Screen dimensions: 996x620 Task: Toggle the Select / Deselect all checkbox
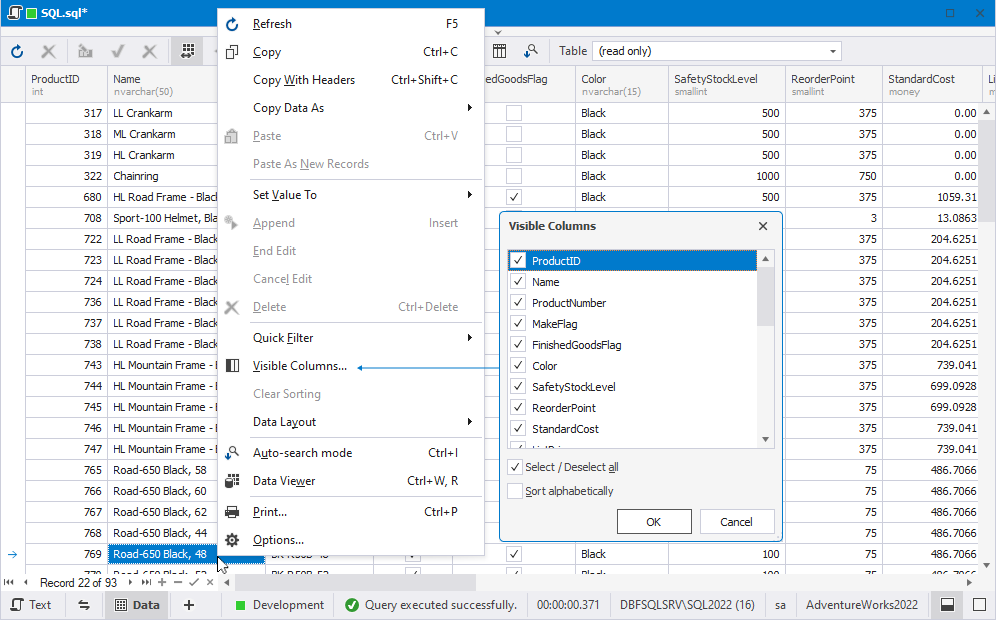(x=515, y=467)
